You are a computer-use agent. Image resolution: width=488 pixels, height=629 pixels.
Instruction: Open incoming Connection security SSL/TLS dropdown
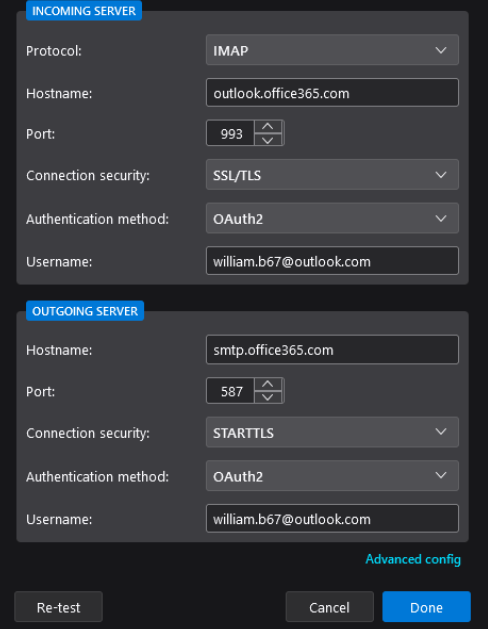pyautogui.click(x=332, y=175)
